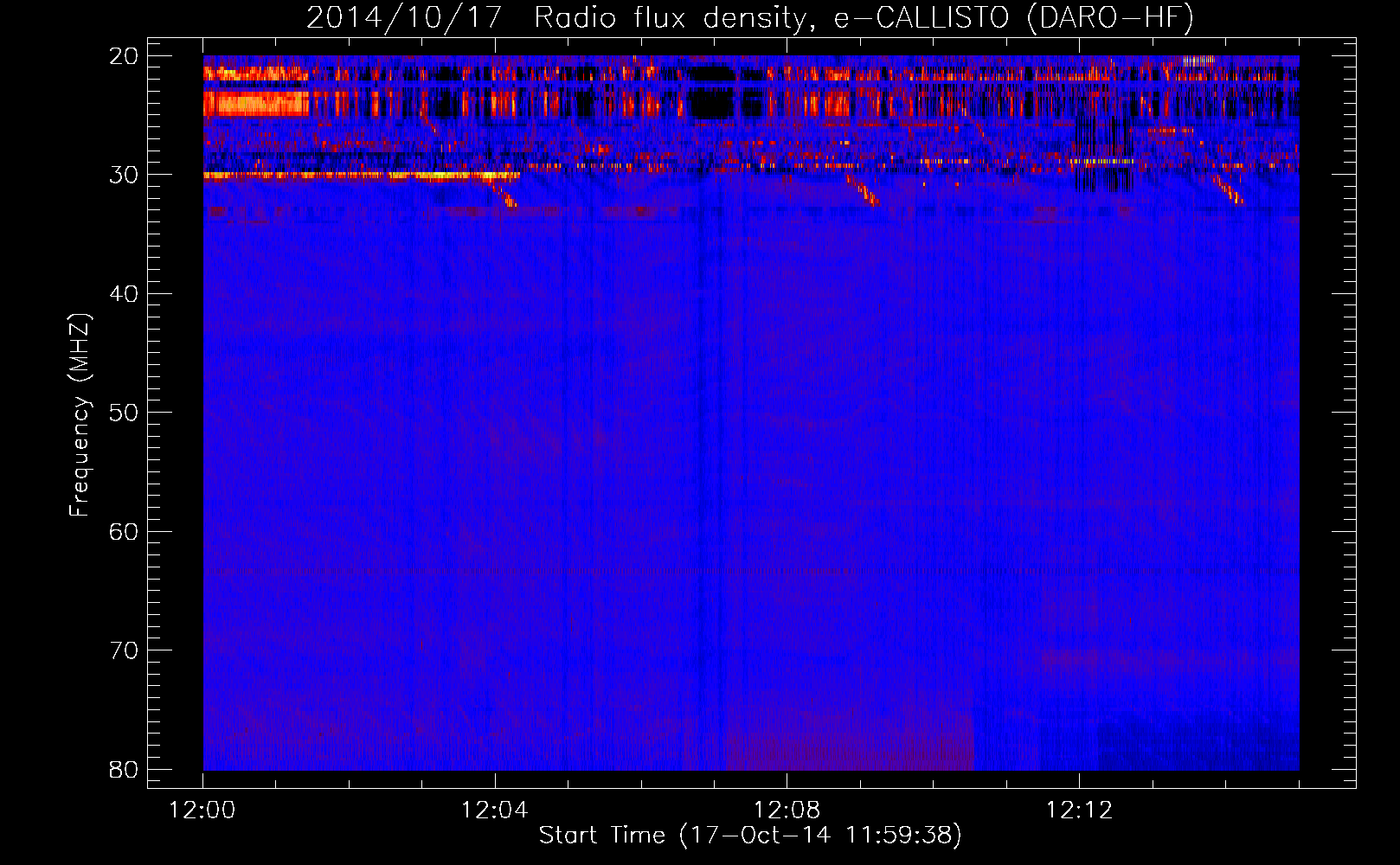This screenshot has width=1400, height=865.
Task: Click the '30' frequency tick label
Action: 124,175
